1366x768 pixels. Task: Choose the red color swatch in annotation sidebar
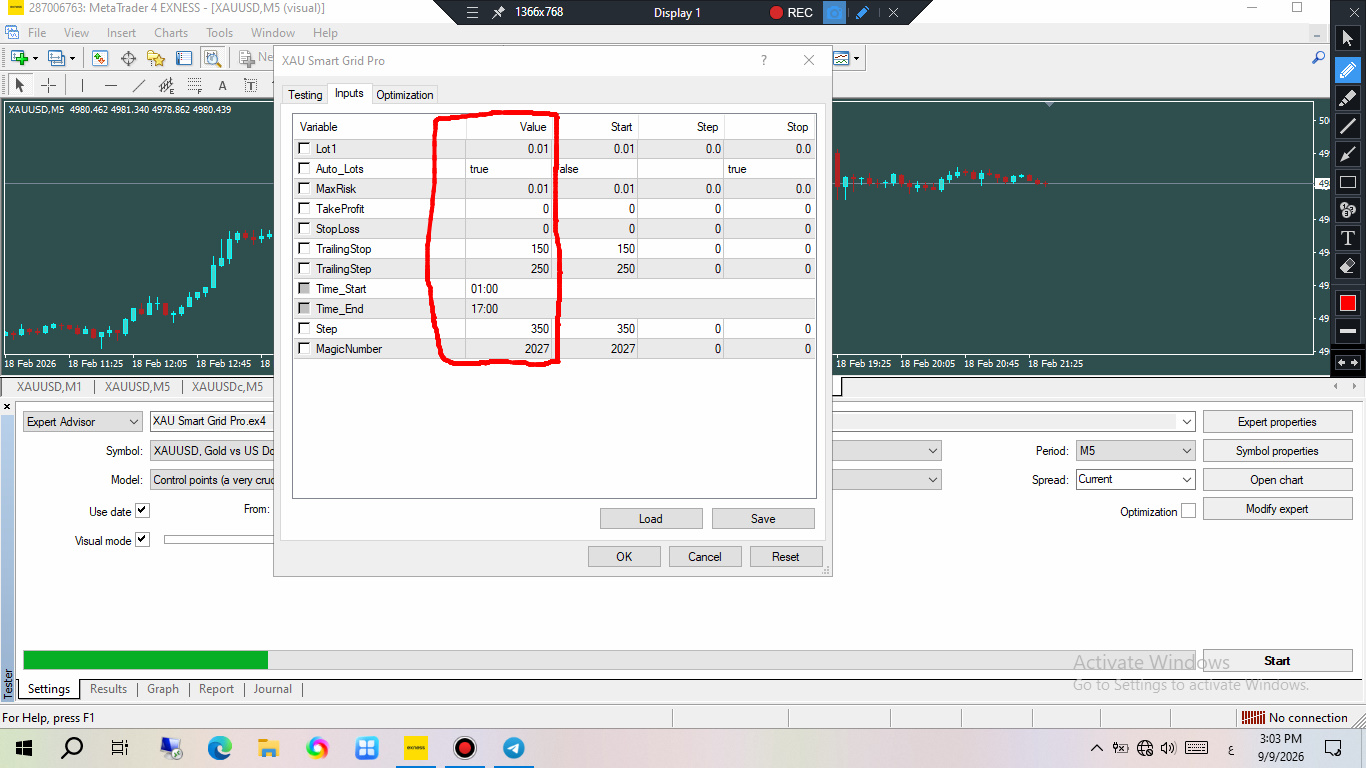tap(1347, 302)
